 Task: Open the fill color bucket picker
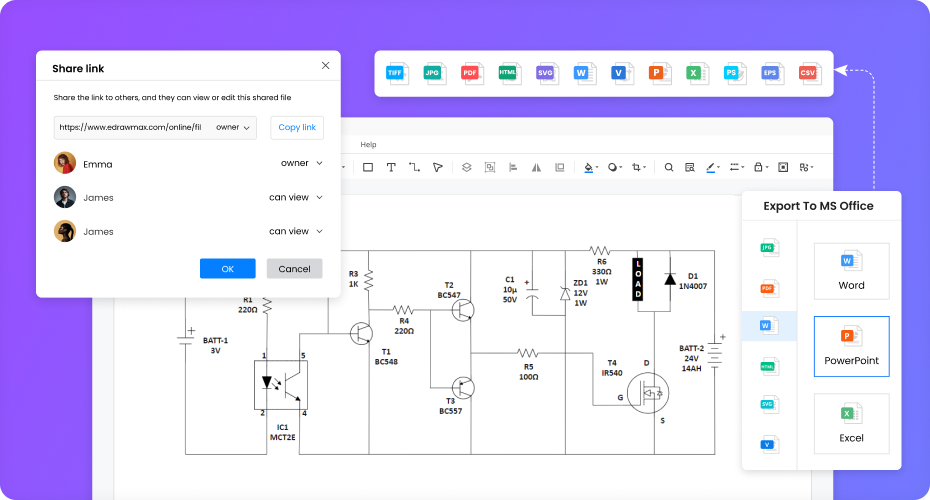[x=590, y=167]
